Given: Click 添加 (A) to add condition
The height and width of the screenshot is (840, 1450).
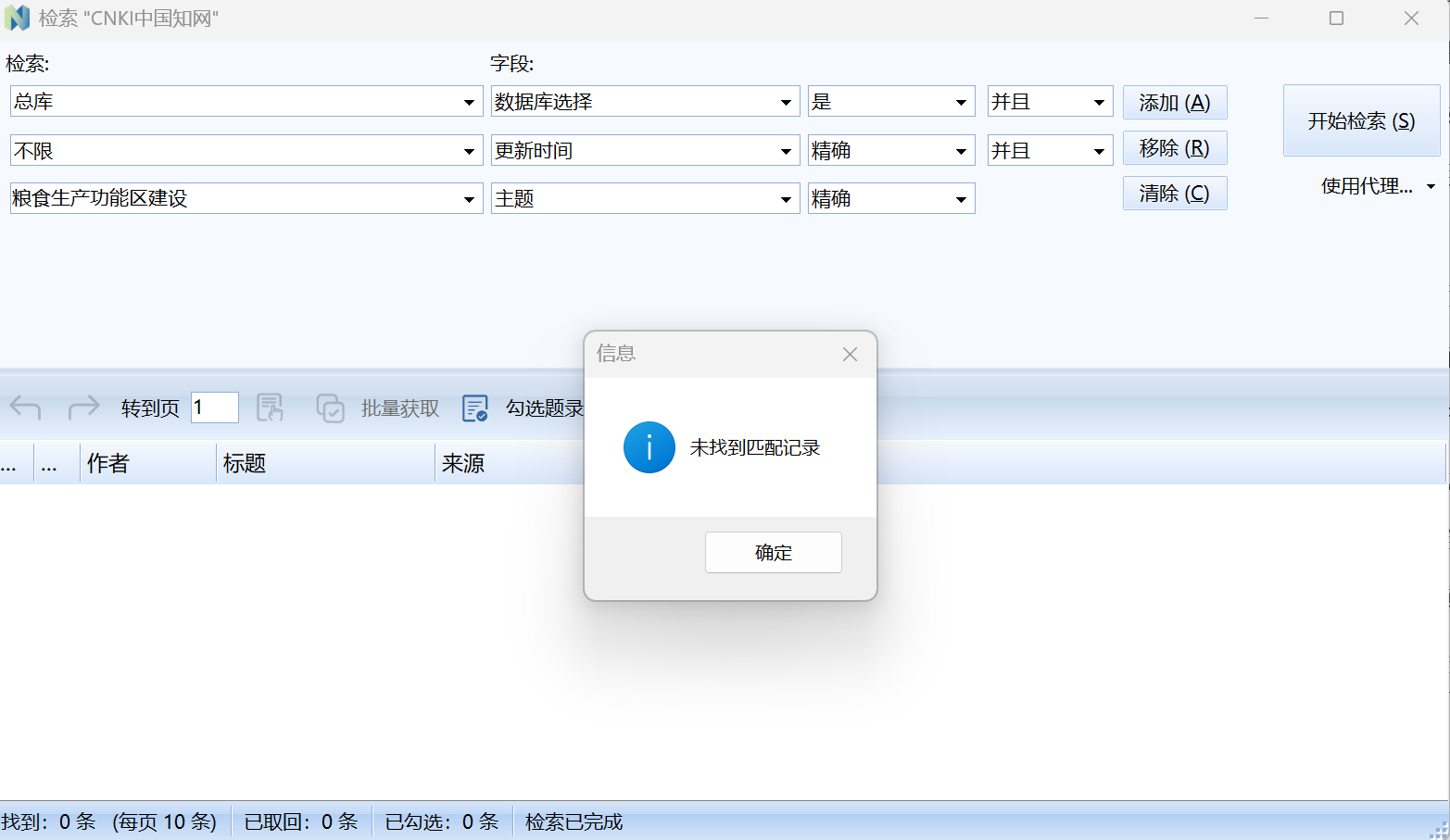Looking at the screenshot, I should coord(1175,102).
